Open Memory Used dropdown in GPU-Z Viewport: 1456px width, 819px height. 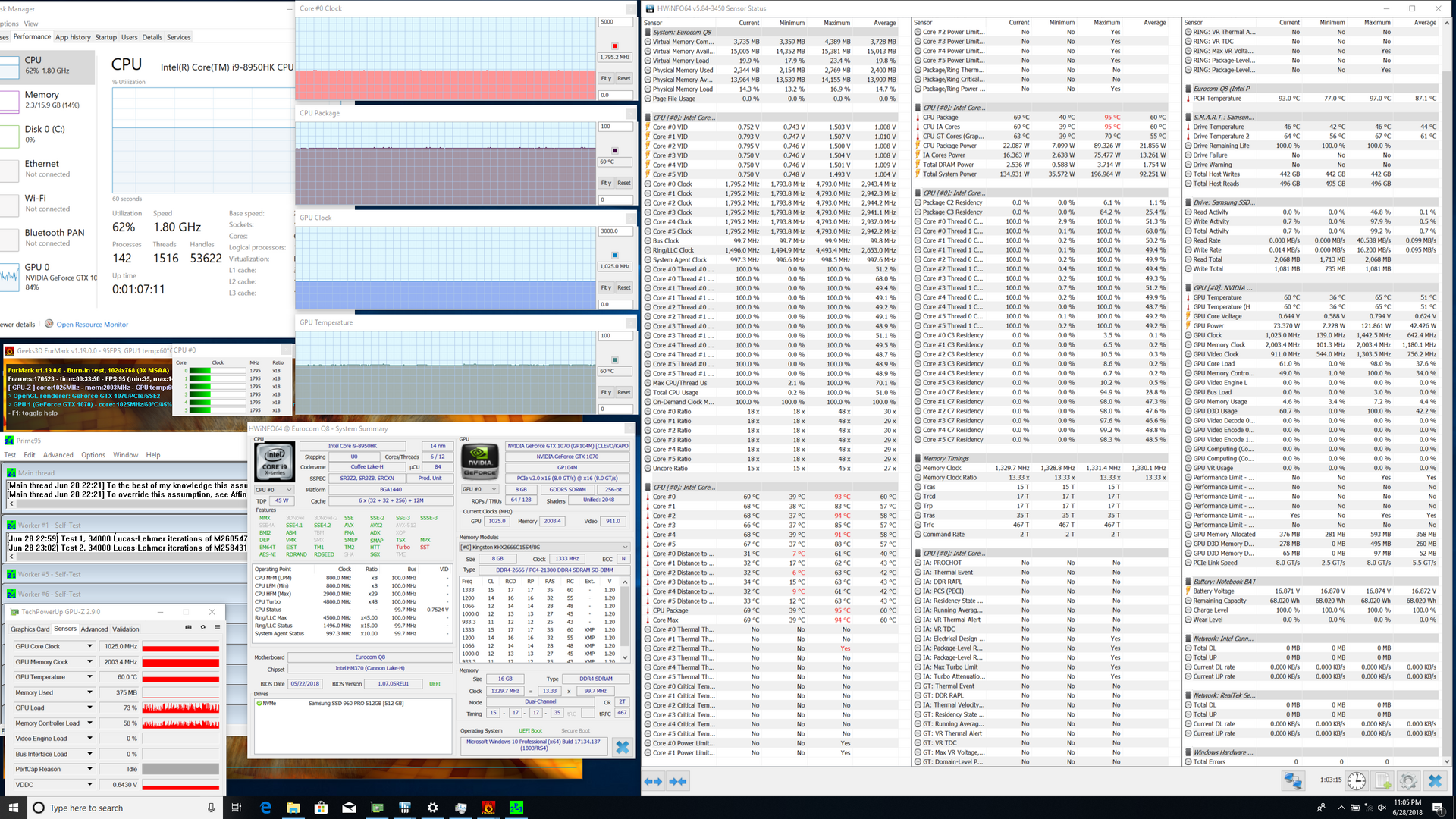pyautogui.click(x=89, y=692)
